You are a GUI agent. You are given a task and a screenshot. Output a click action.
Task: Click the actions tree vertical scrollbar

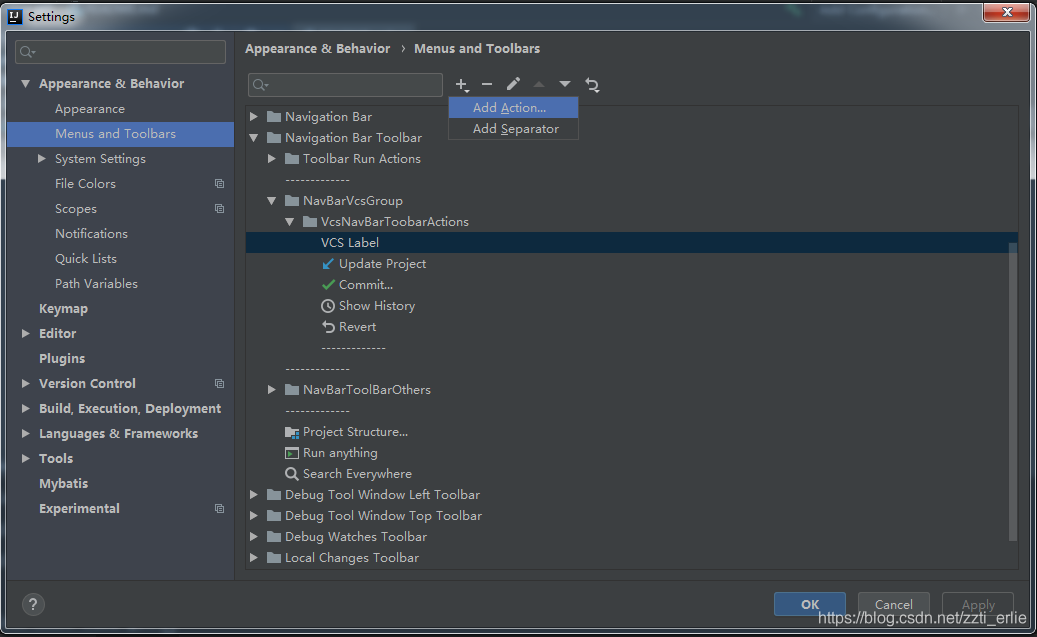point(1012,390)
